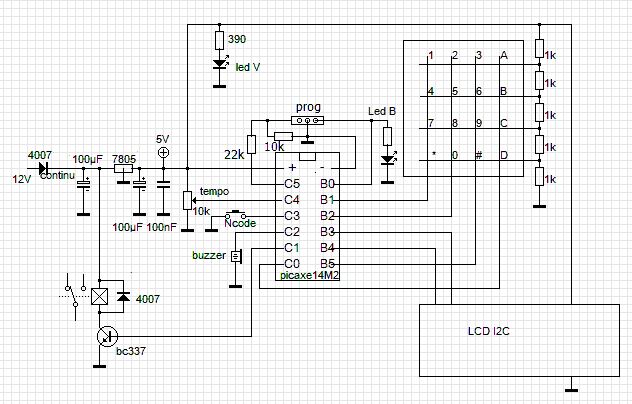632x404 pixels.
Task: Select keypad key "7"
Action: [431, 123]
